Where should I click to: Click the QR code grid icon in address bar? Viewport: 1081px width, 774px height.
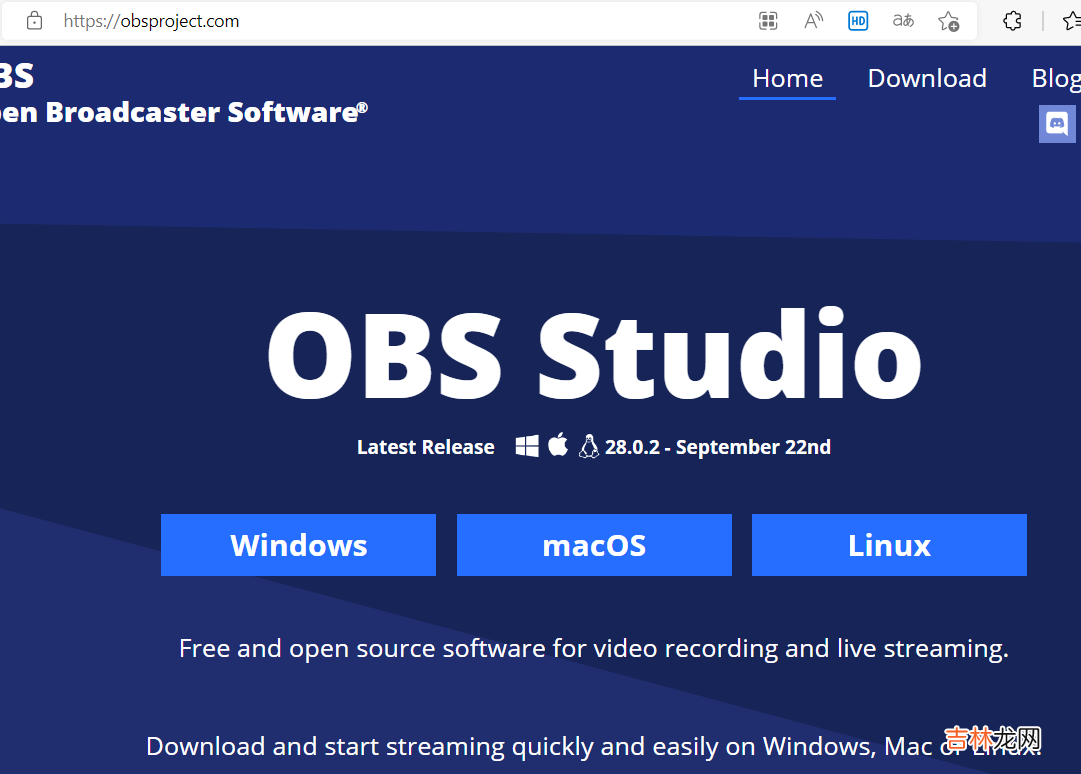pyautogui.click(x=768, y=21)
